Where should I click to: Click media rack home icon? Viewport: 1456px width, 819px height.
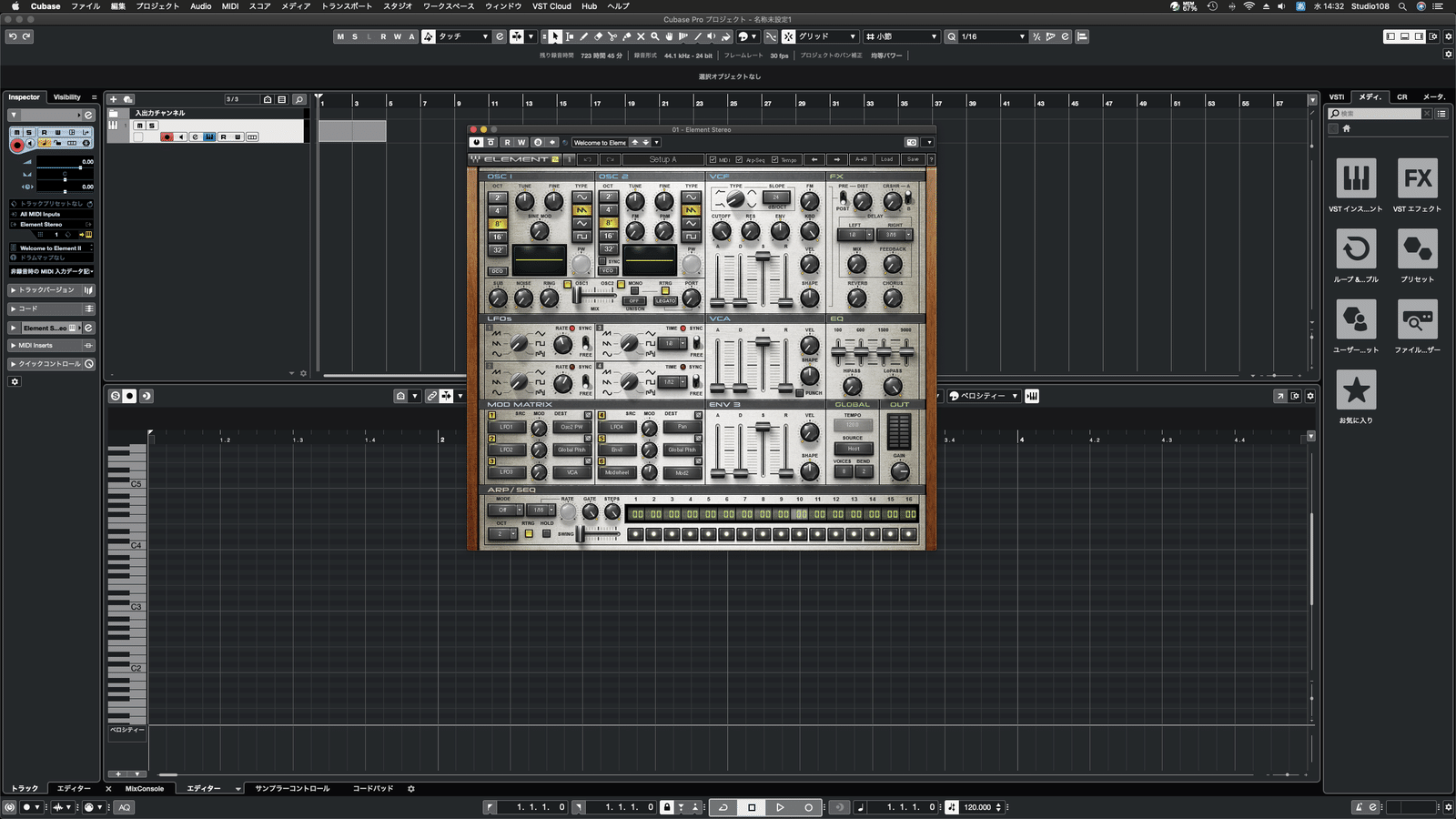[x=1347, y=128]
